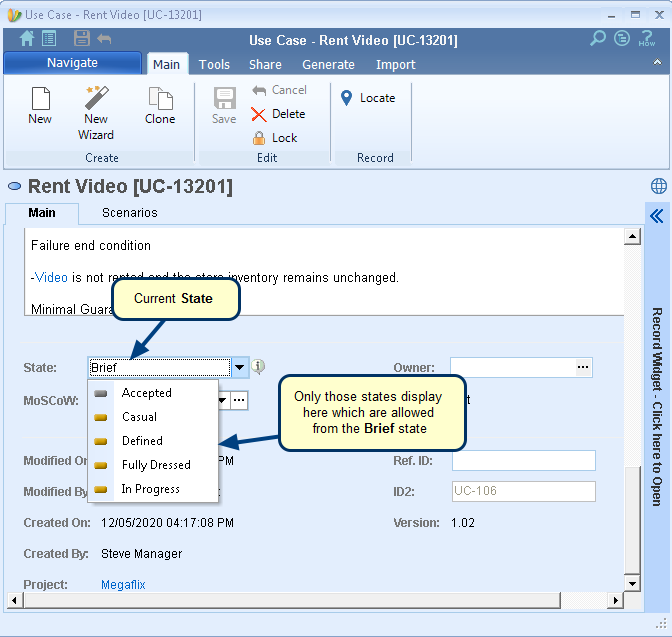Click the Created By value Steve Manager
This screenshot has width=672, height=637.
pos(141,554)
